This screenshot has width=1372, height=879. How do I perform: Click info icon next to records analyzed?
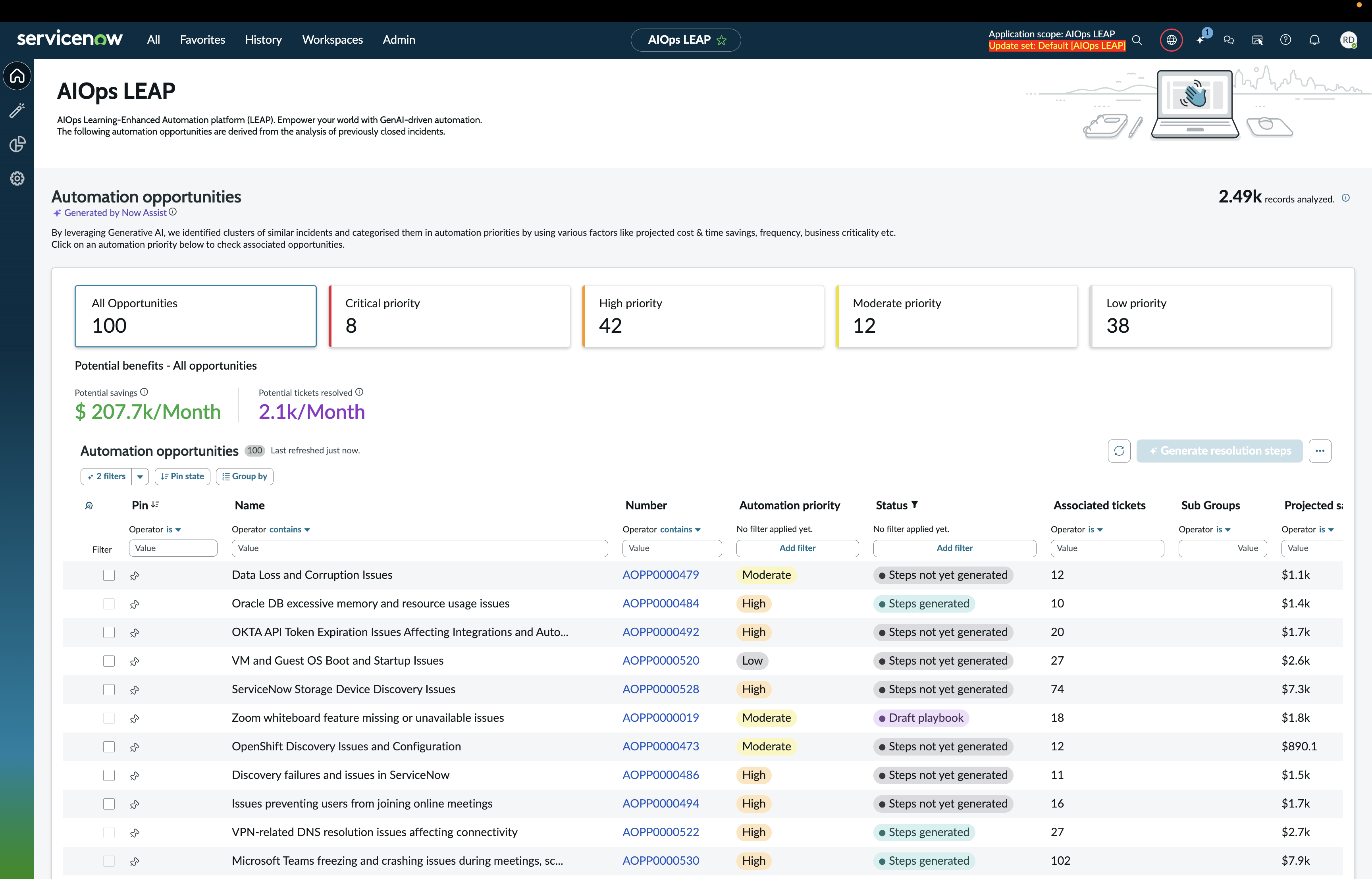tap(1346, 198)
